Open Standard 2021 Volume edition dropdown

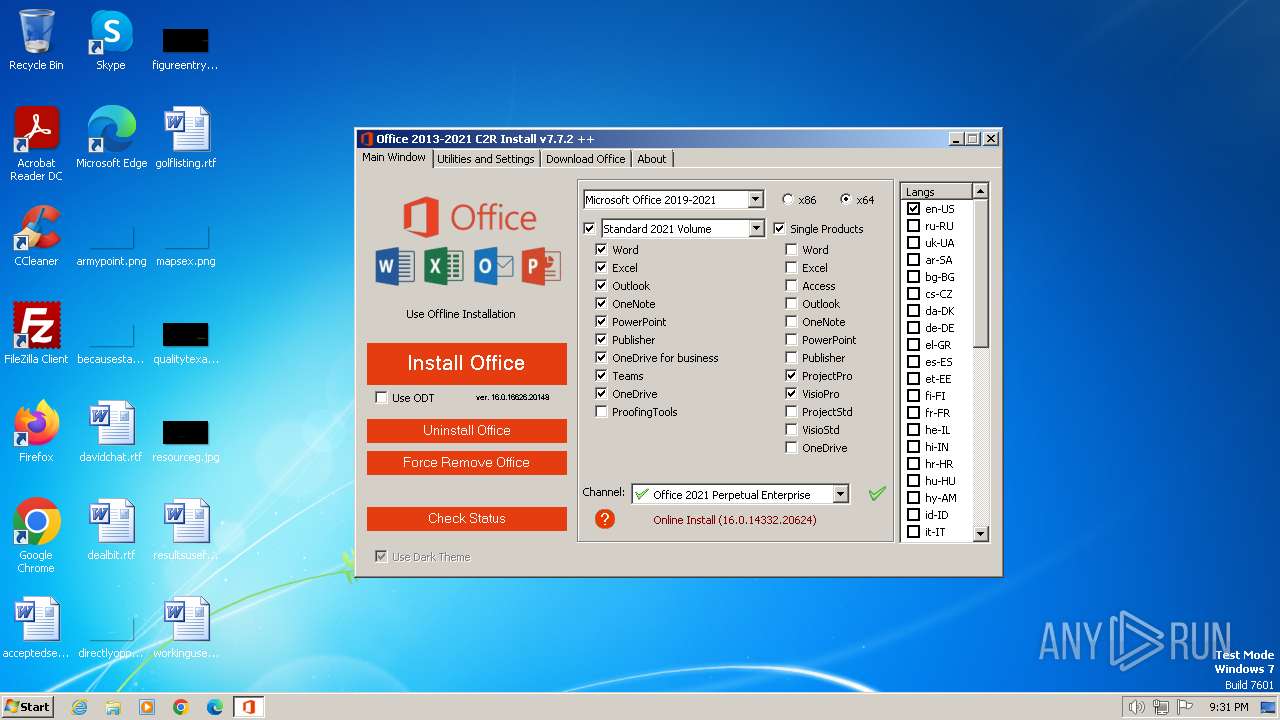coord(755,228)
